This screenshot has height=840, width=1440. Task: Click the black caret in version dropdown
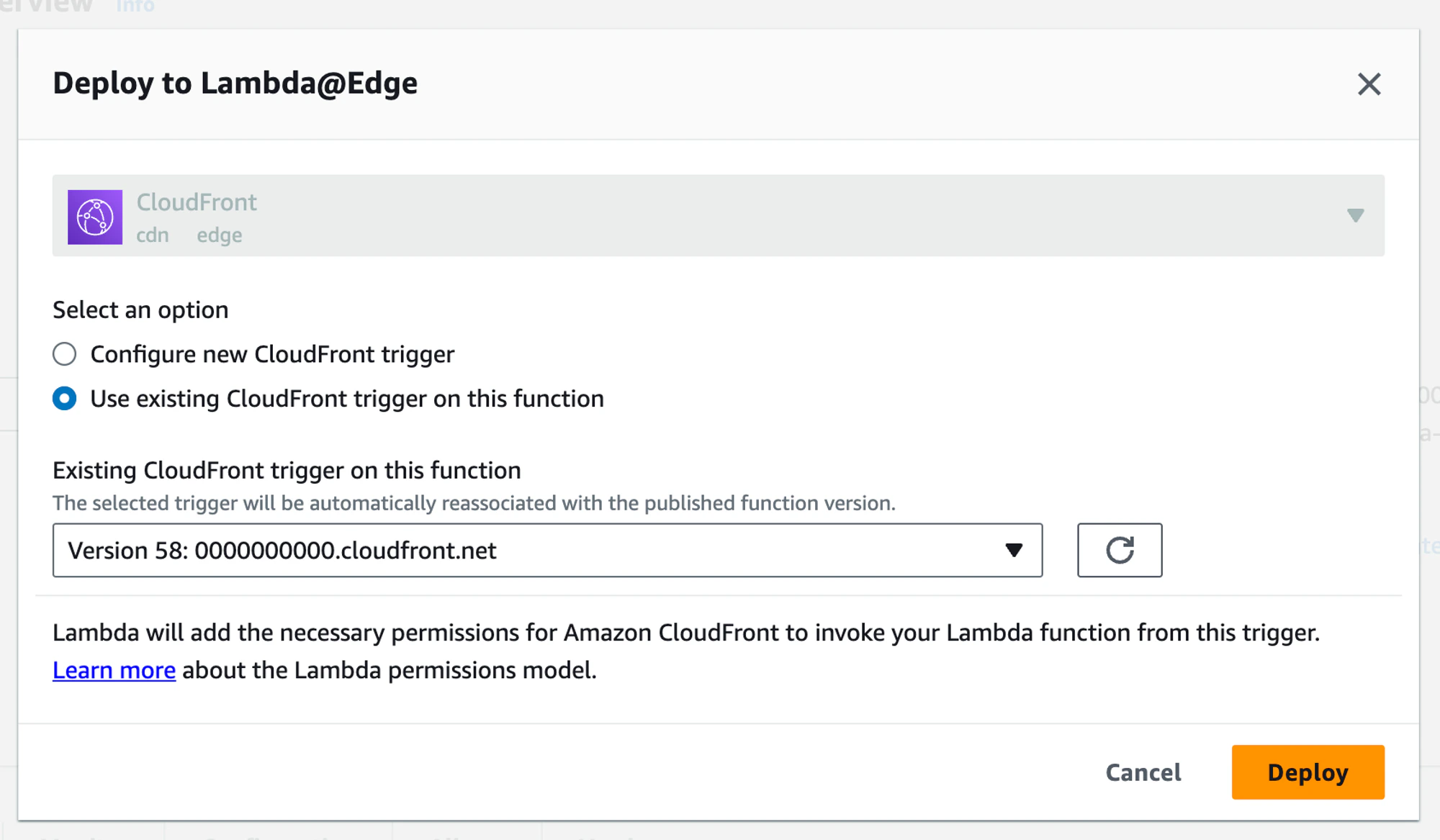coord(1014,550)
